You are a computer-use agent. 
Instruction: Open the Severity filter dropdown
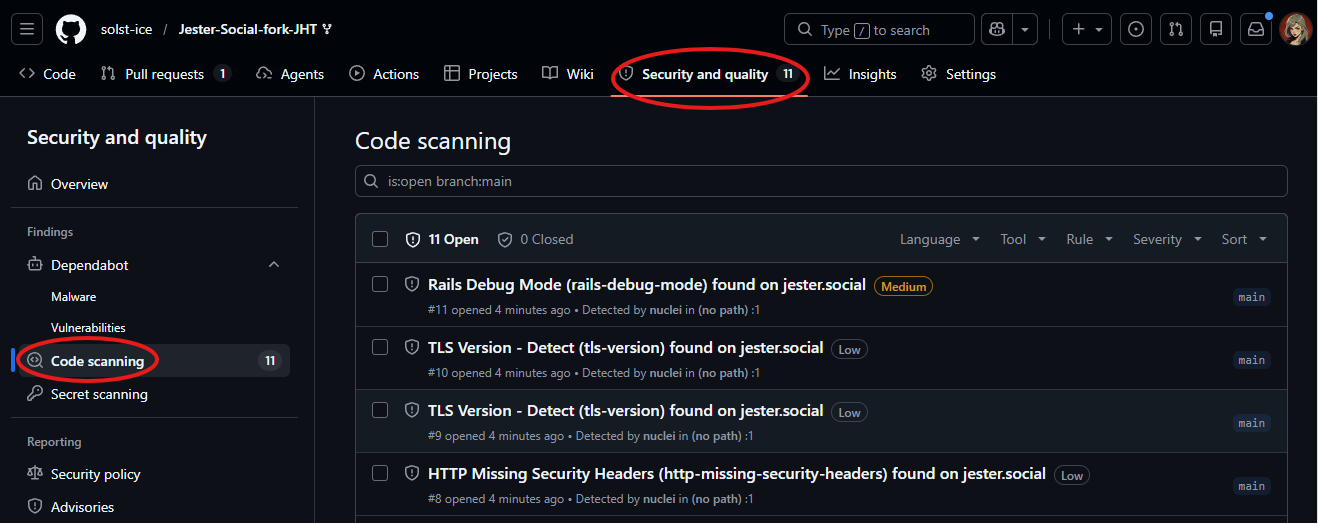pyautogui.click(x=1166, y=239)
